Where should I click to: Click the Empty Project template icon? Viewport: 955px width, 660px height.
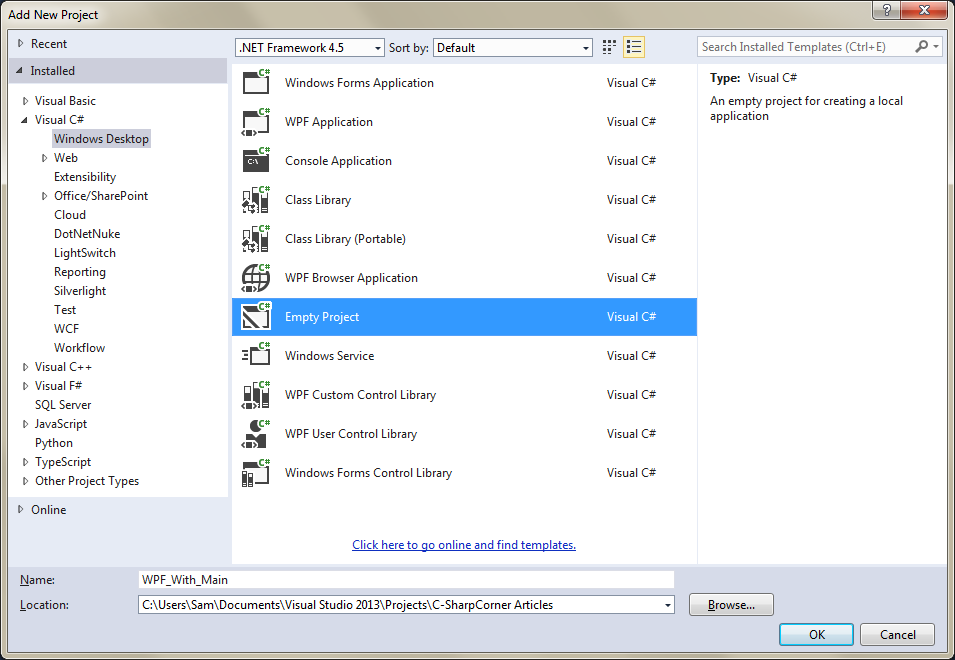click(x=256, y=317)
